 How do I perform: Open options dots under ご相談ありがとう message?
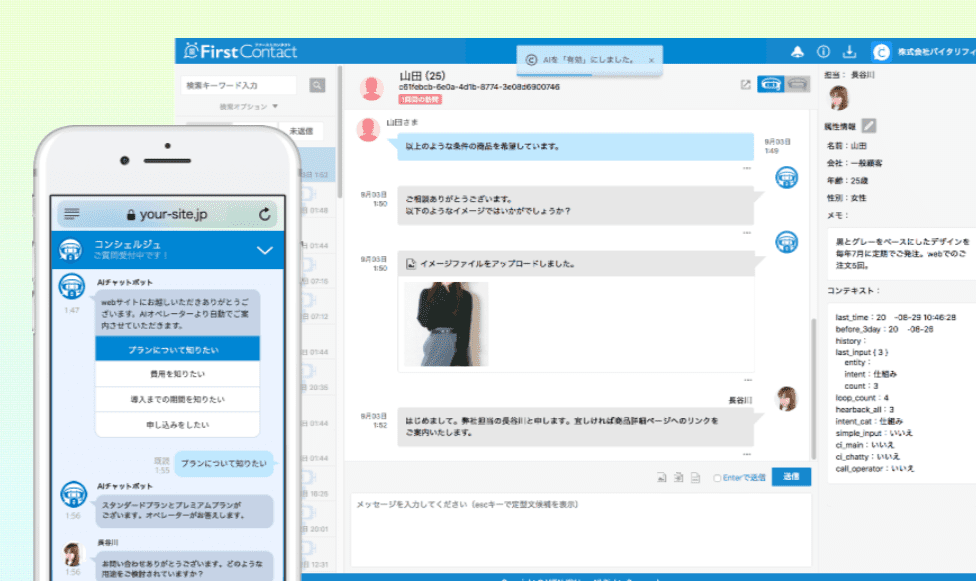pyautogui.click(x=746, y=233)
